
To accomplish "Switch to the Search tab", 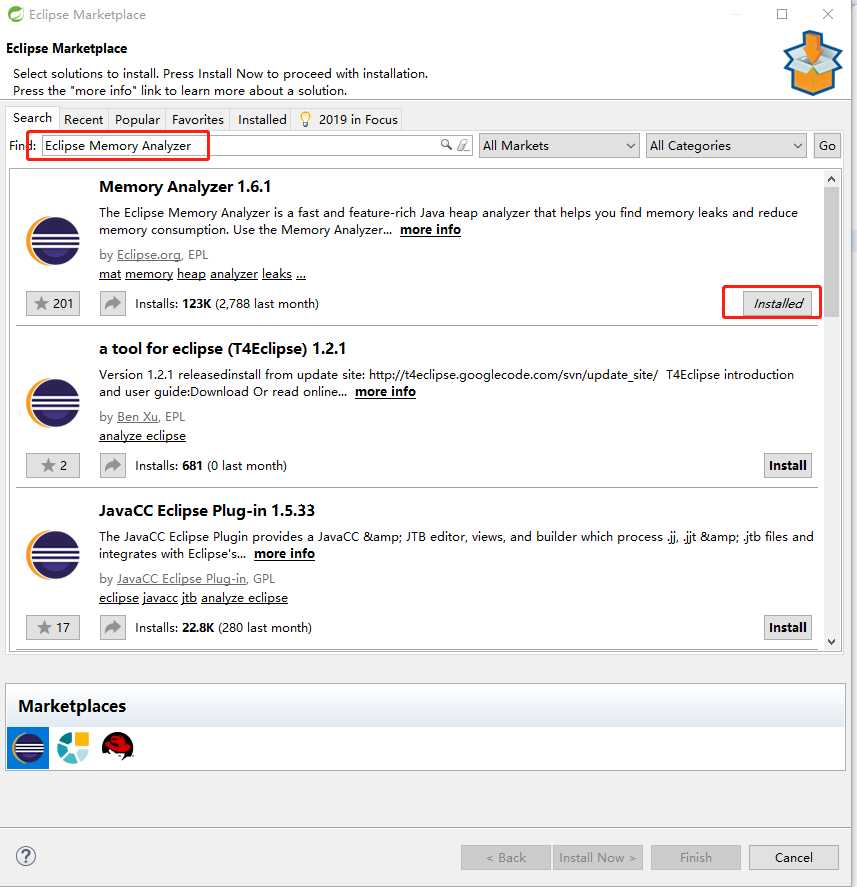I will (32, 118).
